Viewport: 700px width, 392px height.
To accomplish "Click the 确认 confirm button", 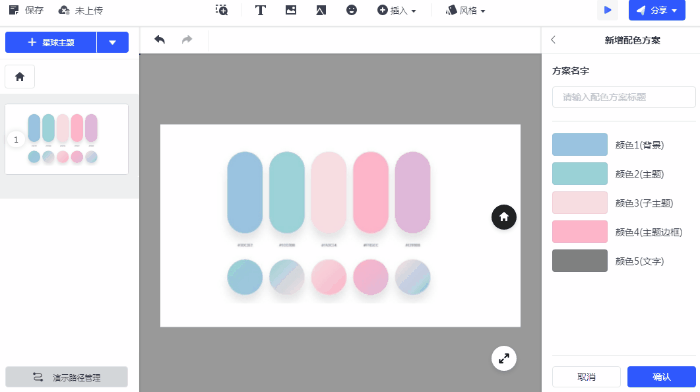I will [661, 377].
